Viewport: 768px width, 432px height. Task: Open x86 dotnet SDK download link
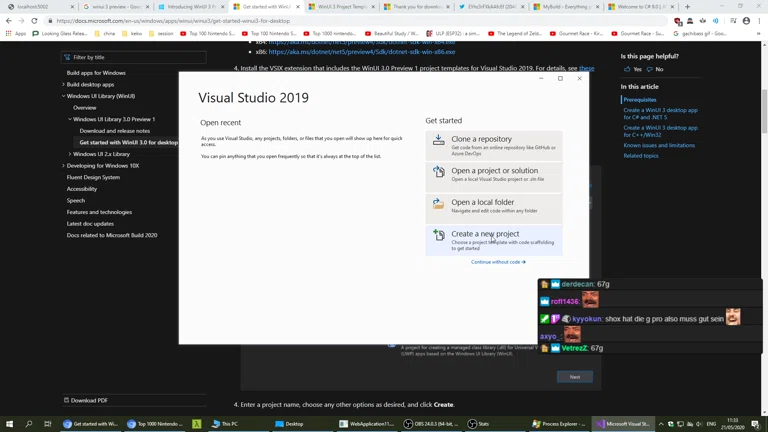(361, 52)
